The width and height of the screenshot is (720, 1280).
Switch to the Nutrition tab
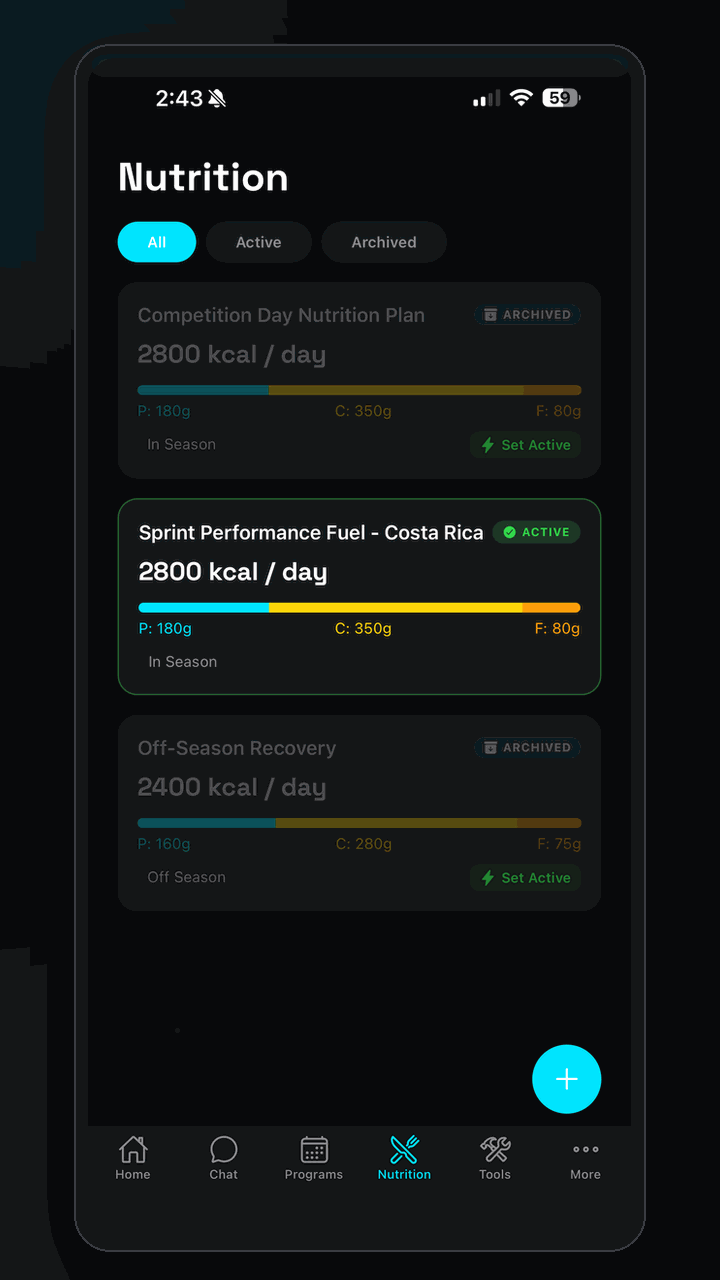coord(404,1158)
